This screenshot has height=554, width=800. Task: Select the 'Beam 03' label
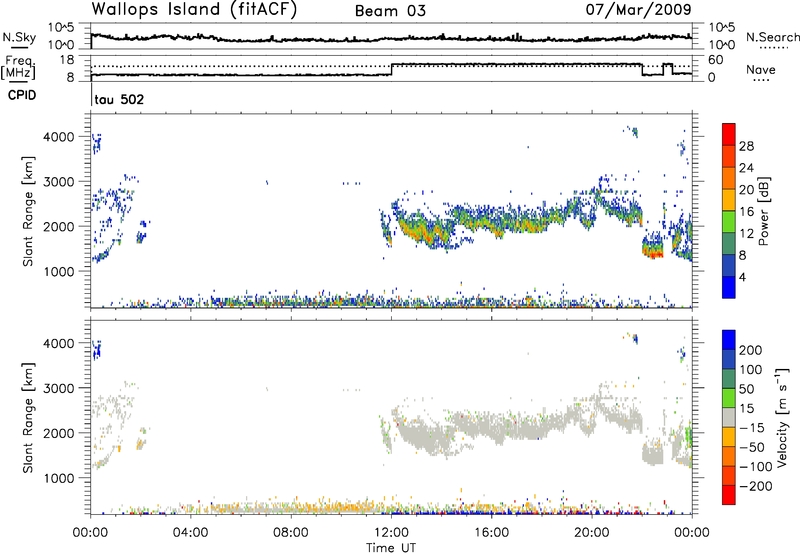coord(390,11)
